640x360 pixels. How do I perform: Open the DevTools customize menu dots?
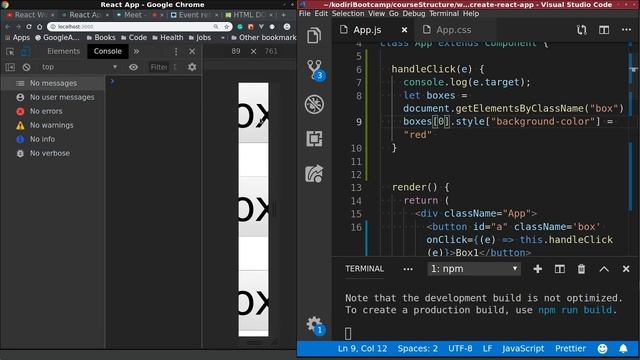point(176,51)
